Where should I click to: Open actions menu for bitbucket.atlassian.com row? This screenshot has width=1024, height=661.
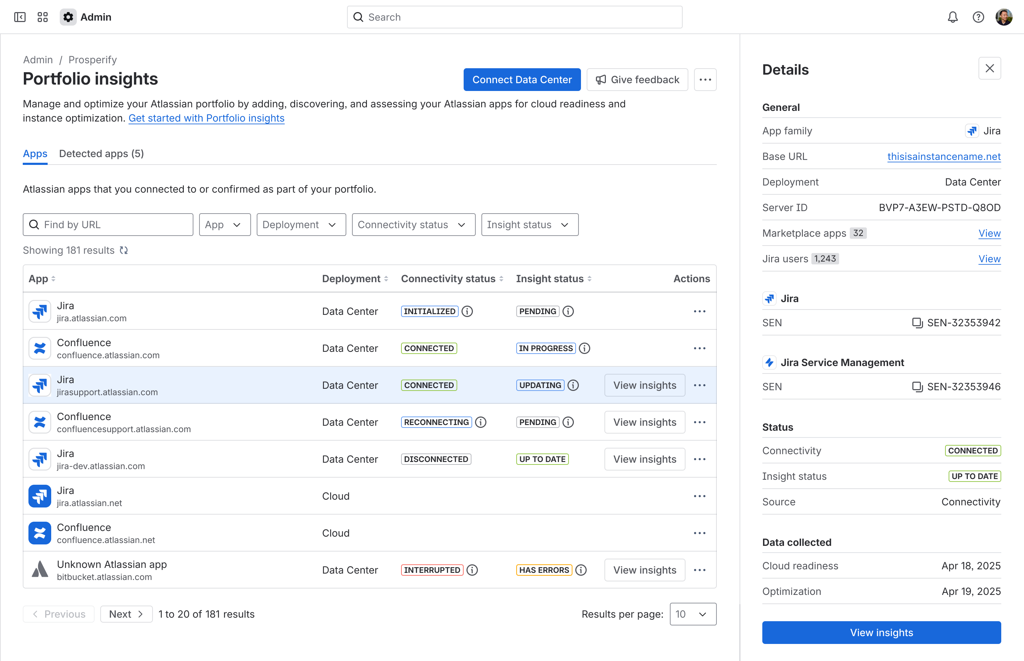[699, 570]
